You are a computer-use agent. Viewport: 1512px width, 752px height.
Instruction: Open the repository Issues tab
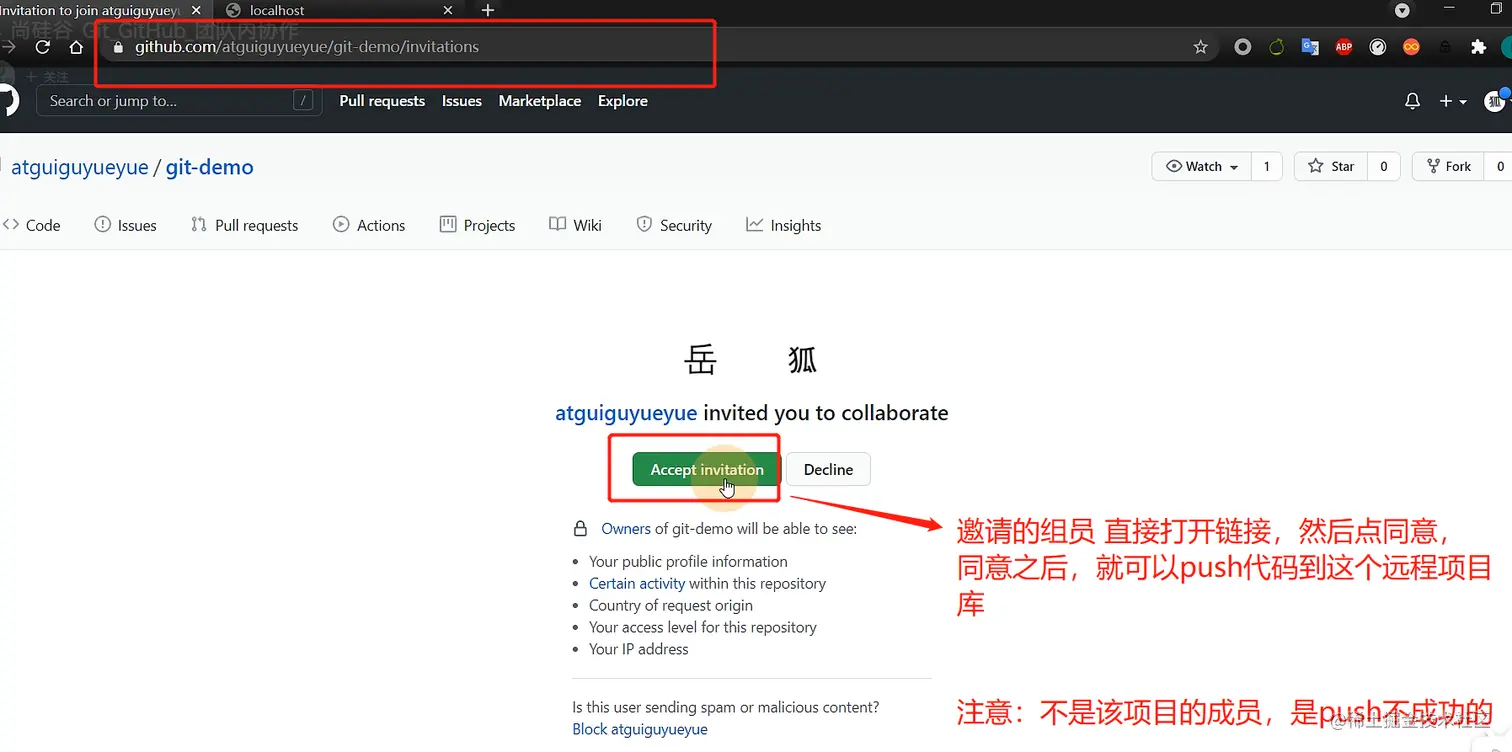125,226
